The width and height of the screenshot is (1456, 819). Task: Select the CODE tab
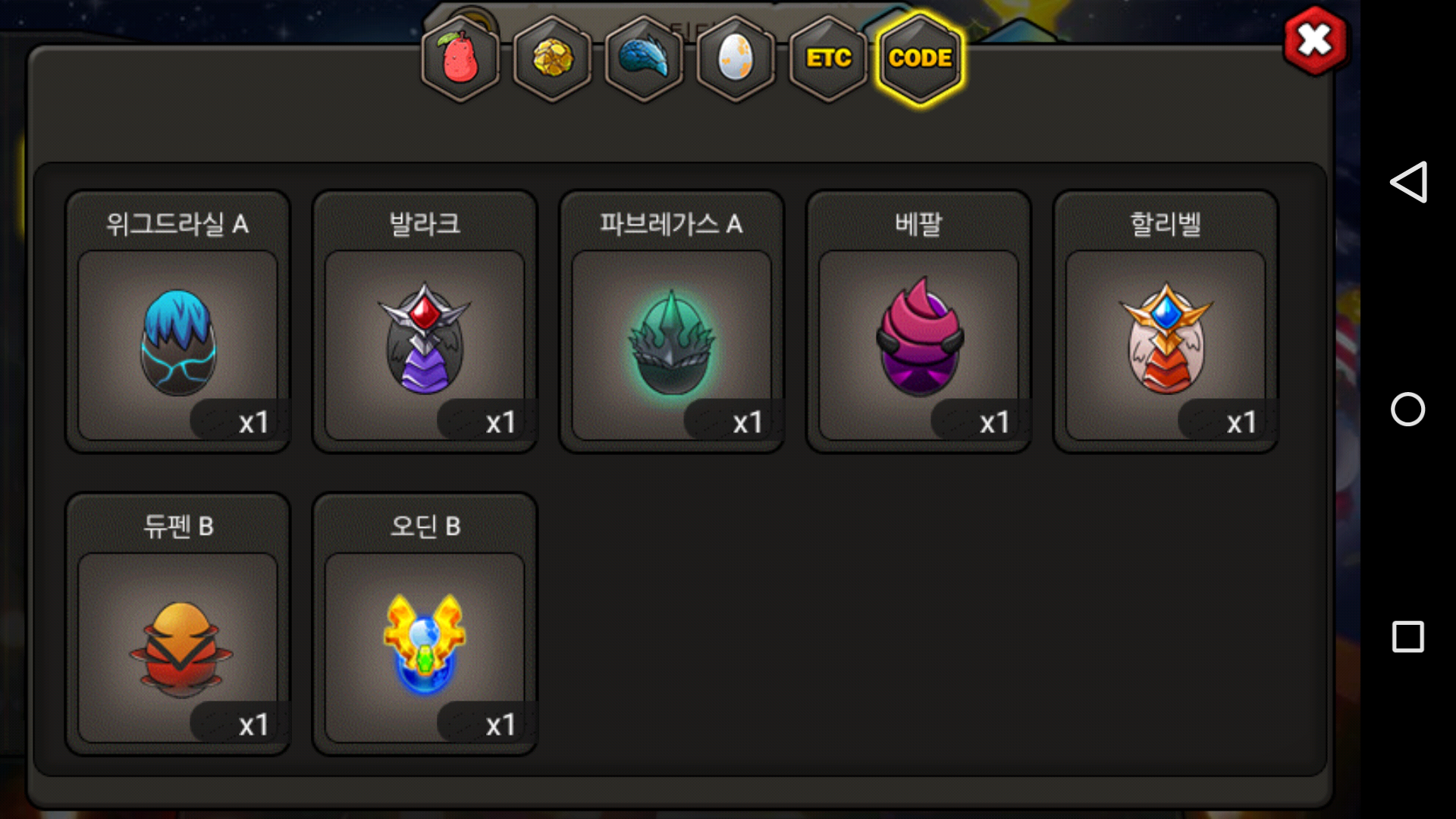click(920, 58)
